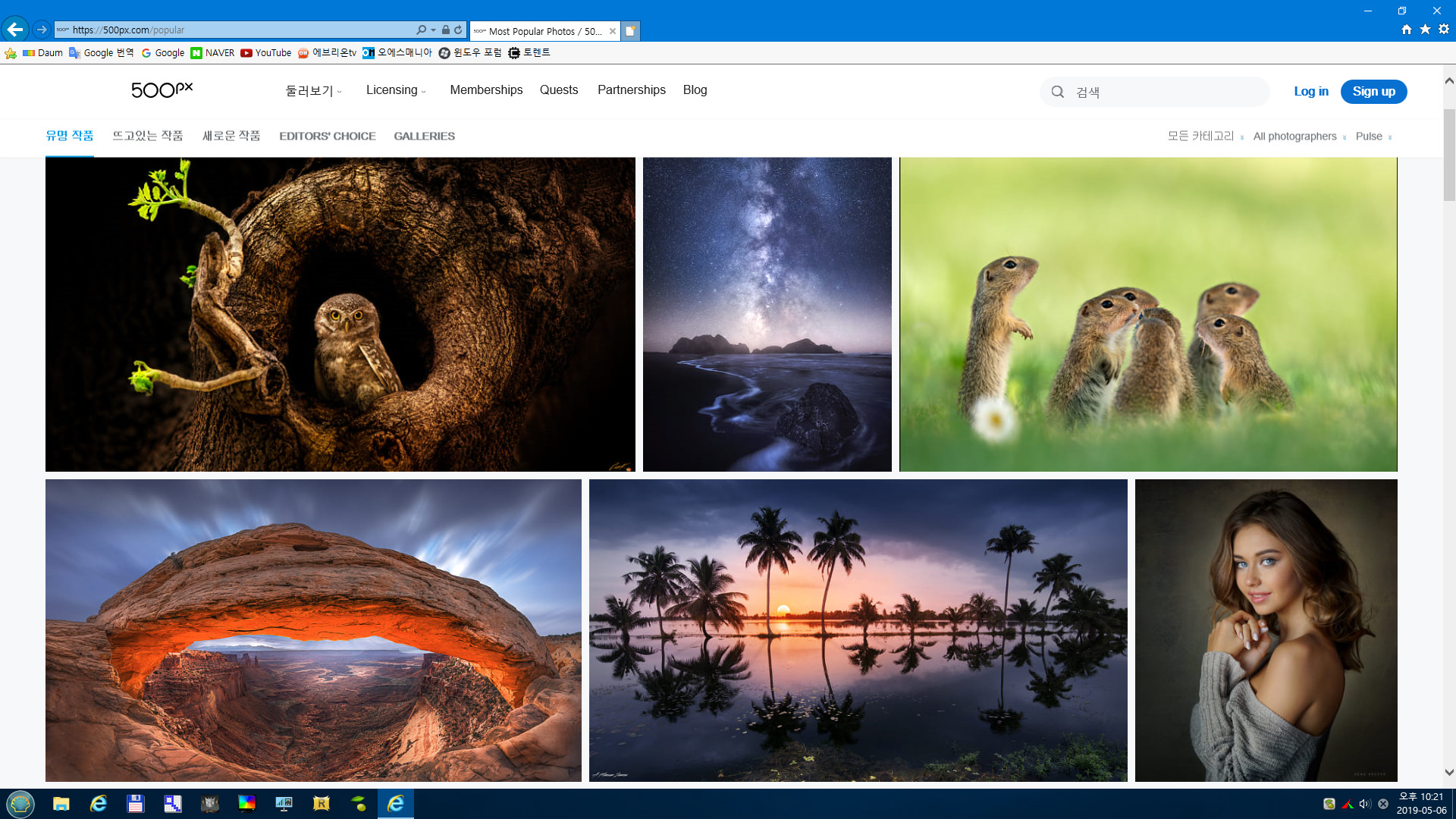
Task: Click the volume speaker tray icon
Action: 1365,804
